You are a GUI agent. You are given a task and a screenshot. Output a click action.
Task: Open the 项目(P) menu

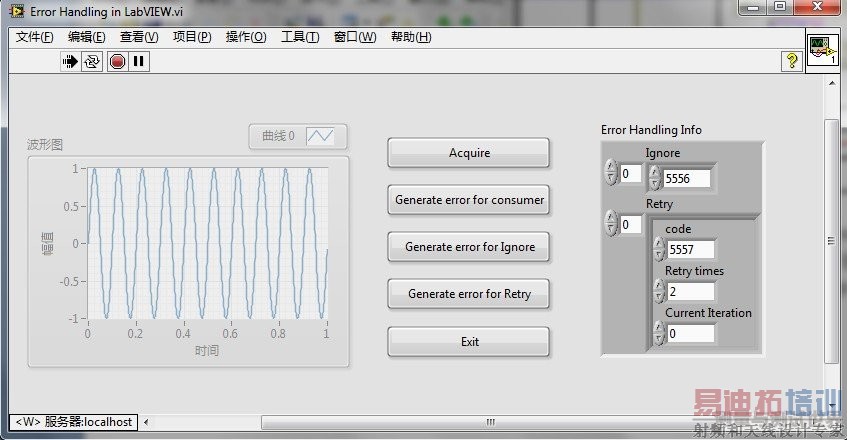click(x=192, y=37)
